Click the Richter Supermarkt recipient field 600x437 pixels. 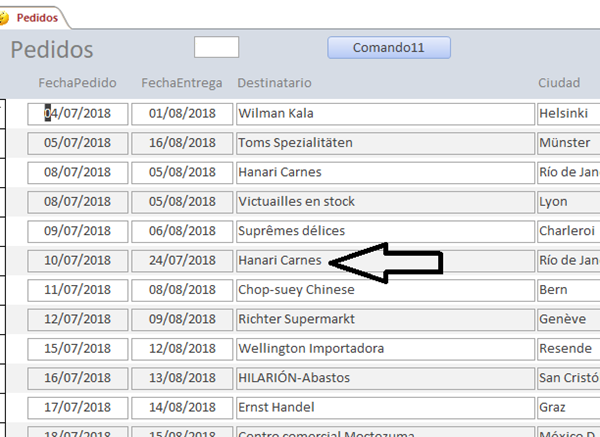[385, 320]
